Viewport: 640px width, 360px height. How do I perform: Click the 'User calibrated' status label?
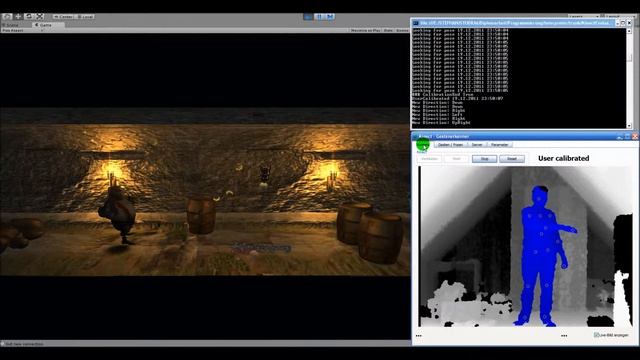[563, 158]
